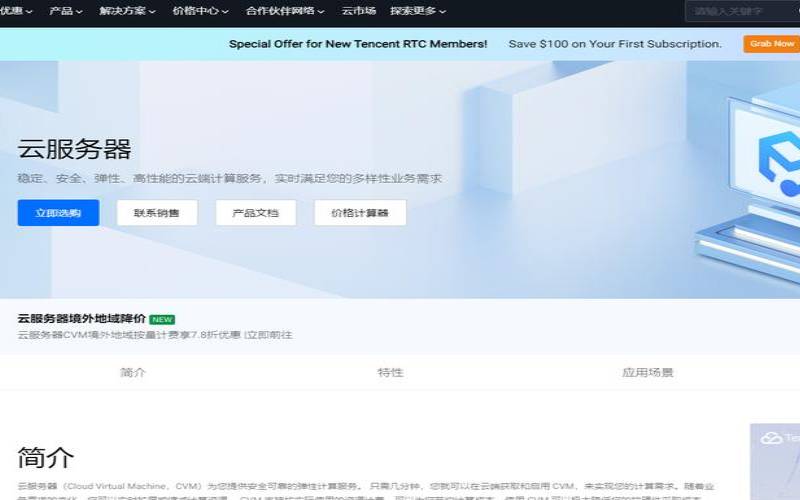
Task: Click the 云服务器 page title
Action: tap(74, 149)
